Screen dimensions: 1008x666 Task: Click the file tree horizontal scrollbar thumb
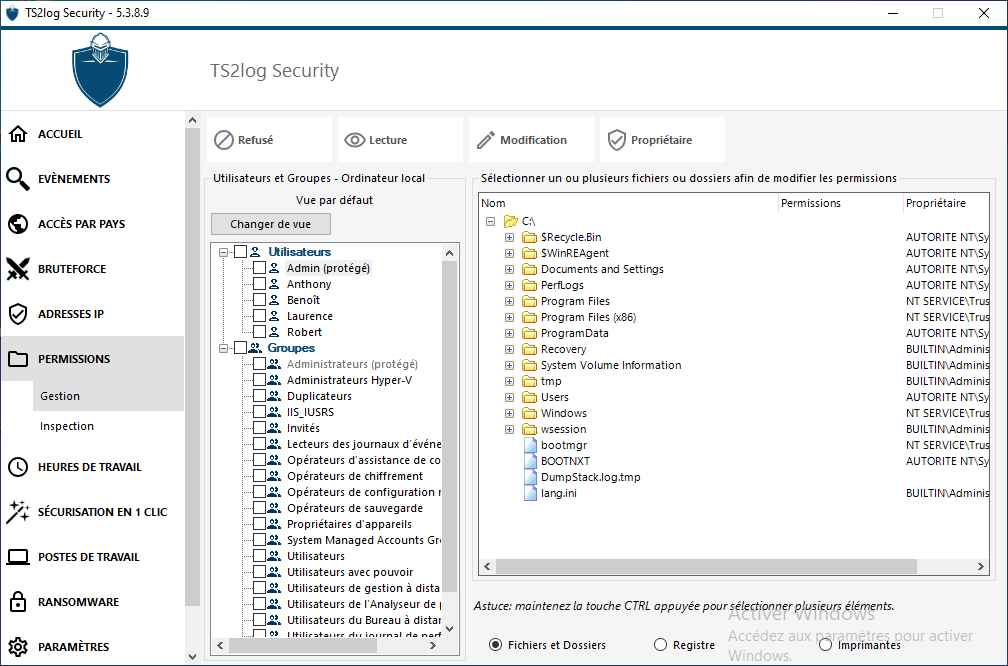[x=706, y=566]
